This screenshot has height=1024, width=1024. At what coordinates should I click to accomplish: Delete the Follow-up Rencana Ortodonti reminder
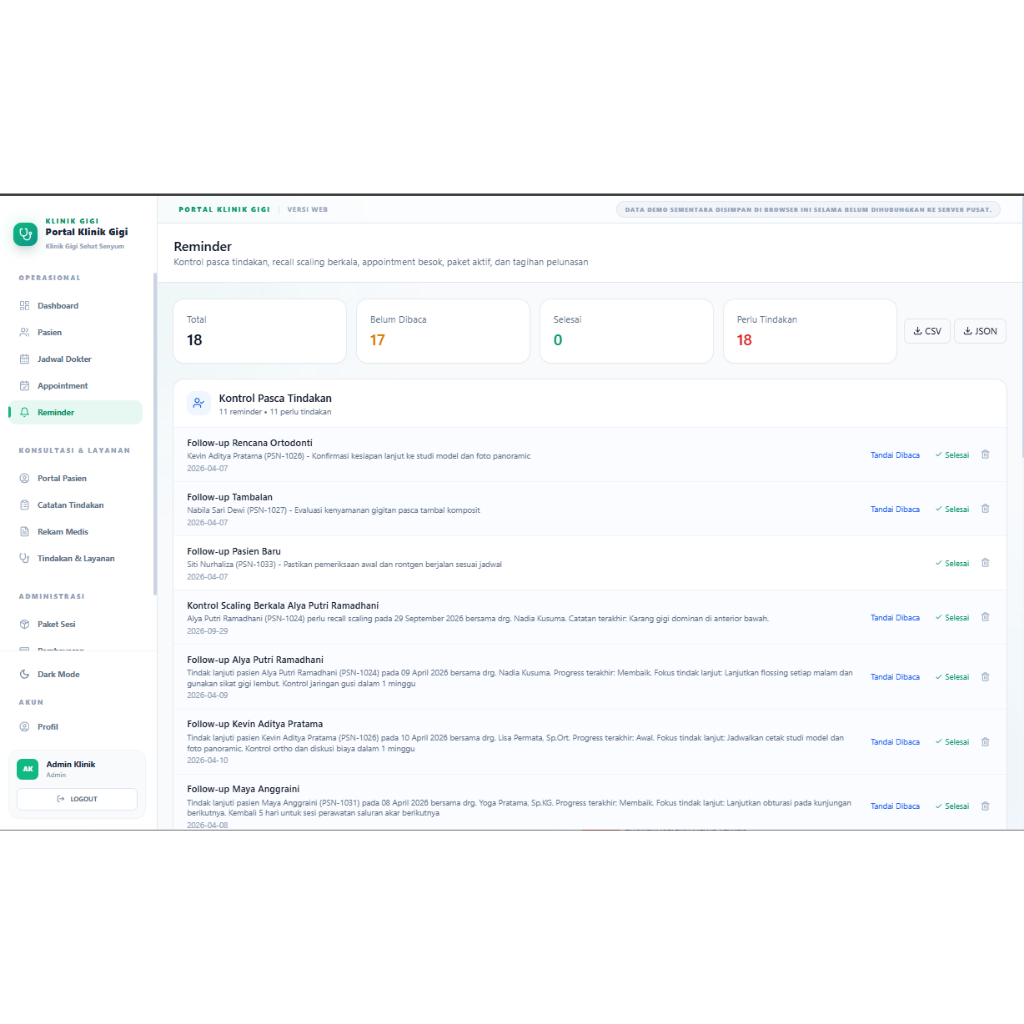click(985, 455)
